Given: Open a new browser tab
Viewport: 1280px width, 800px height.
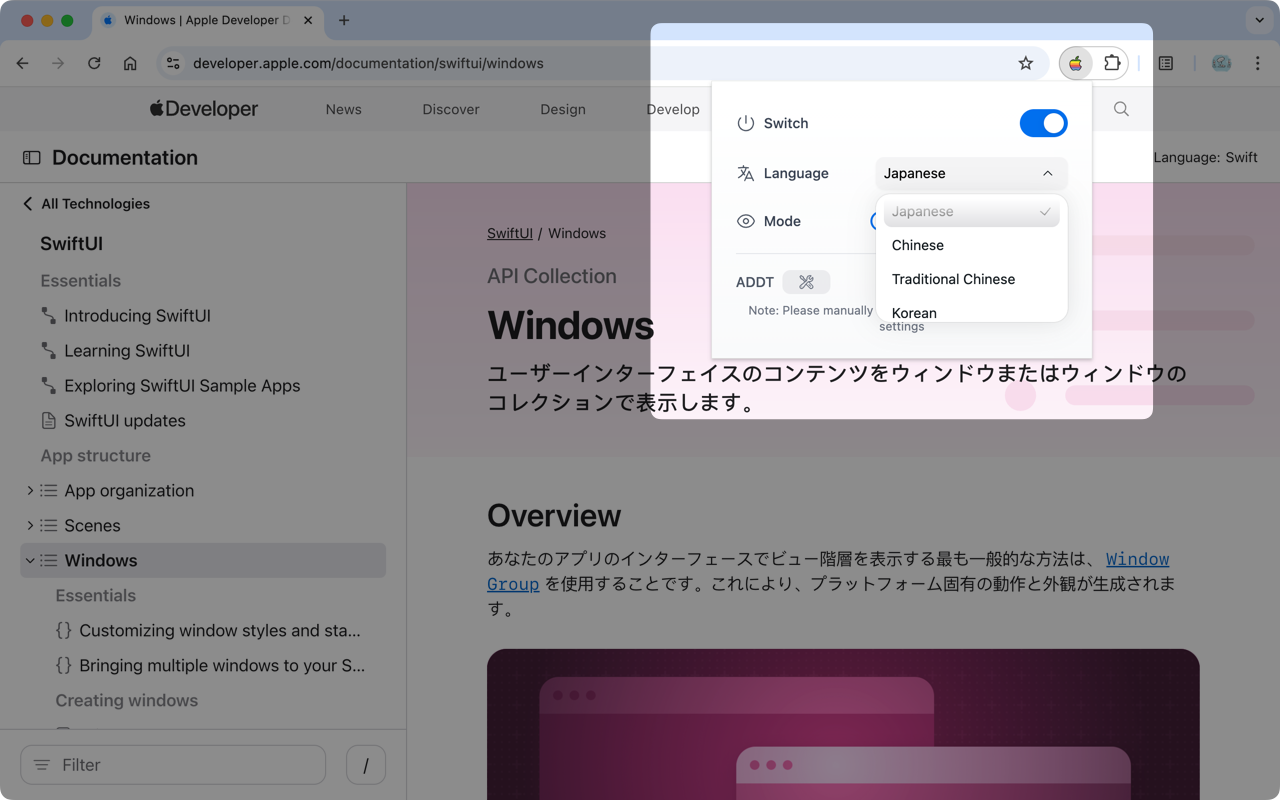Looking at the screenshot, I should click(344, 20).
